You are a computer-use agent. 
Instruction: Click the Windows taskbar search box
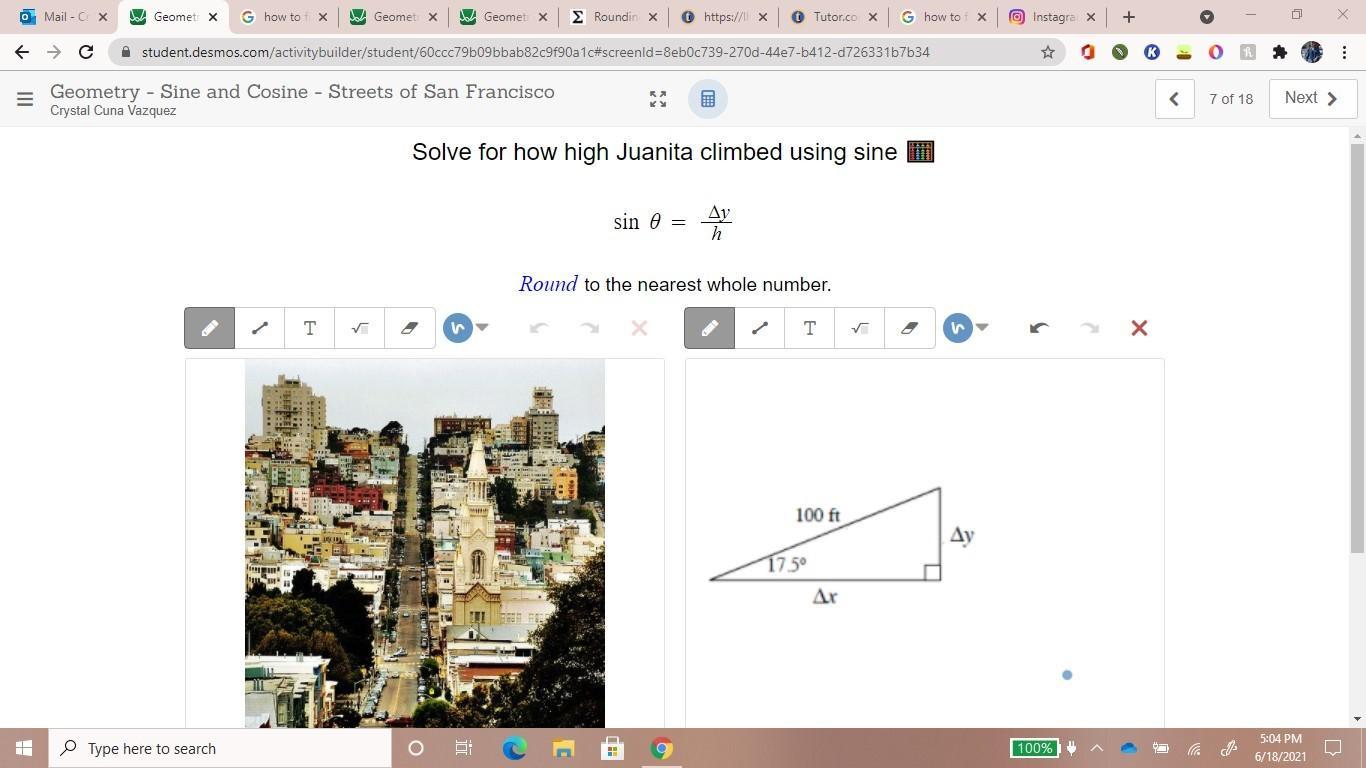[220, 748]
